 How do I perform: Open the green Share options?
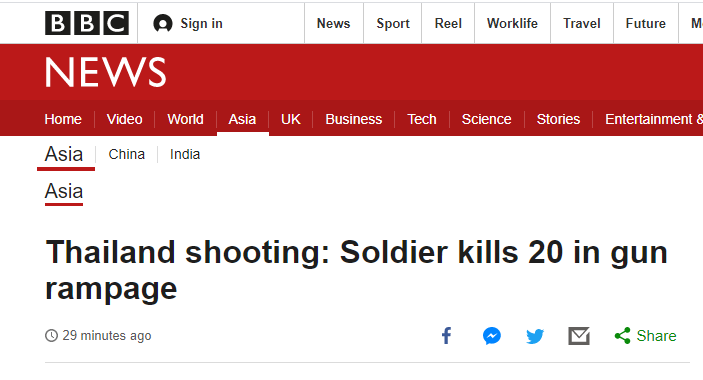[x=645, y=336]
